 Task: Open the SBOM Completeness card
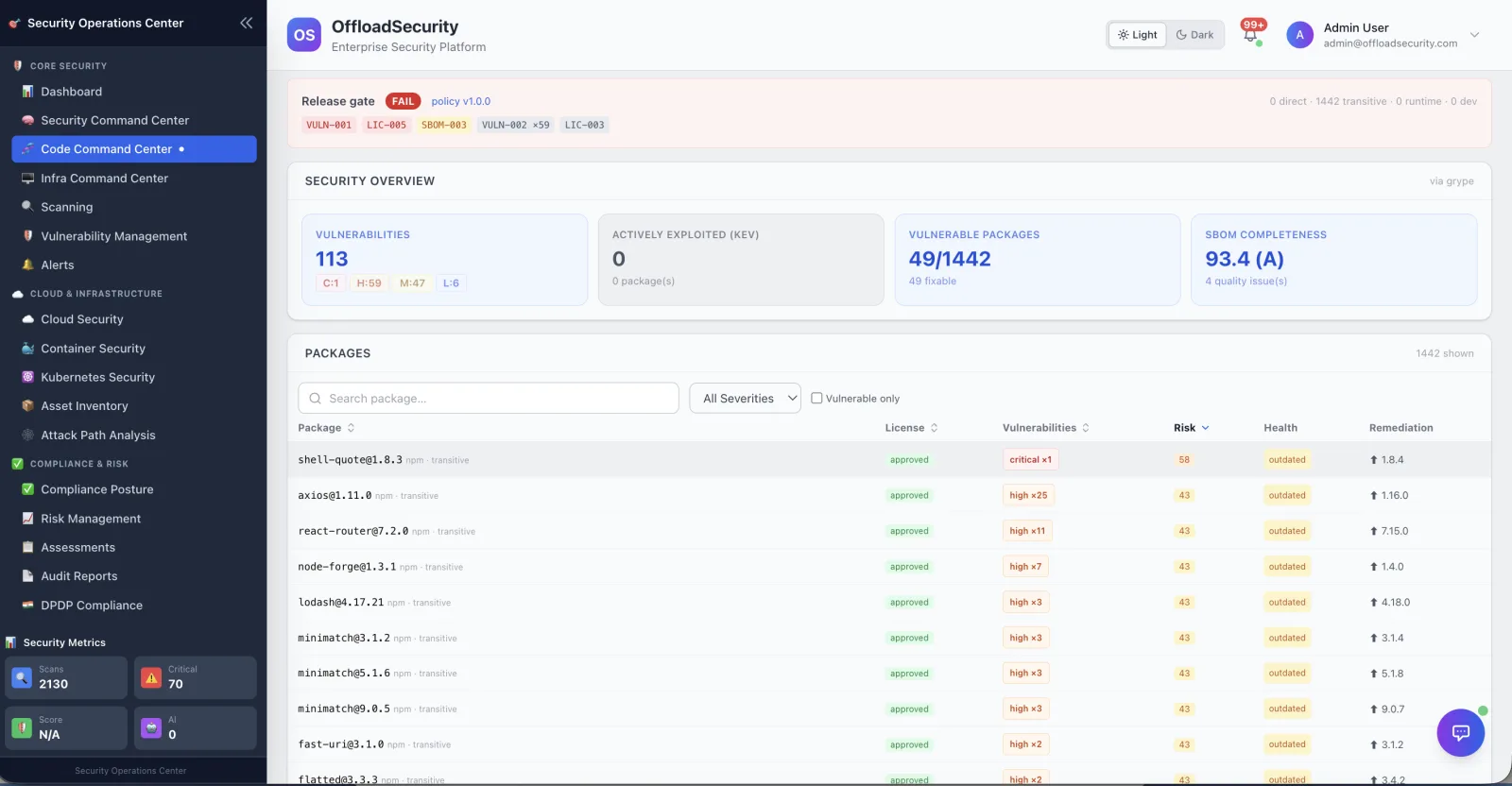1333,260
